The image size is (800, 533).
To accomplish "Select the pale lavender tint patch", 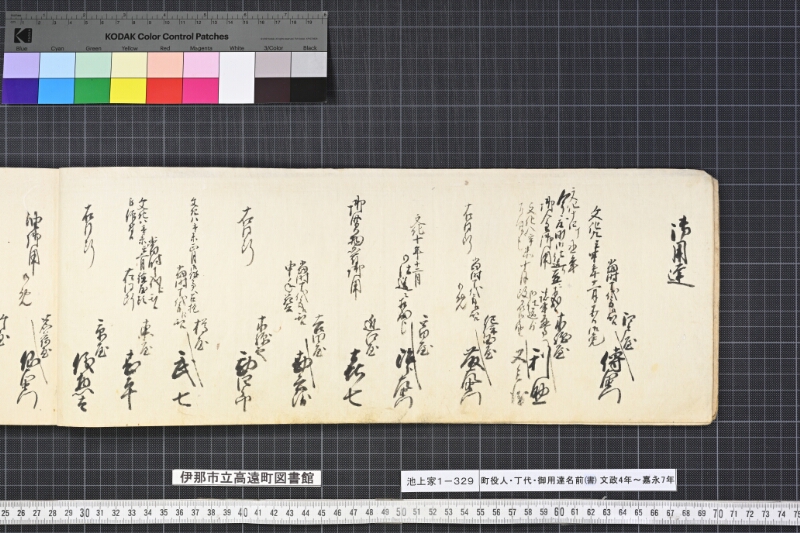I will pos(21,65).
